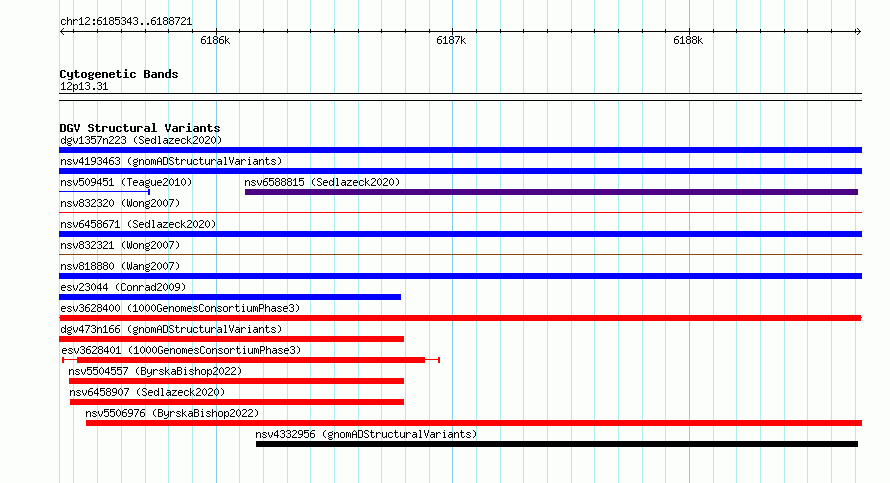Image resolution: width=890 pixels, height=483 pixels.
Task: Open nsv5504557 (ByrskaBishop2022) variant label
Action: tap(155, 371)
